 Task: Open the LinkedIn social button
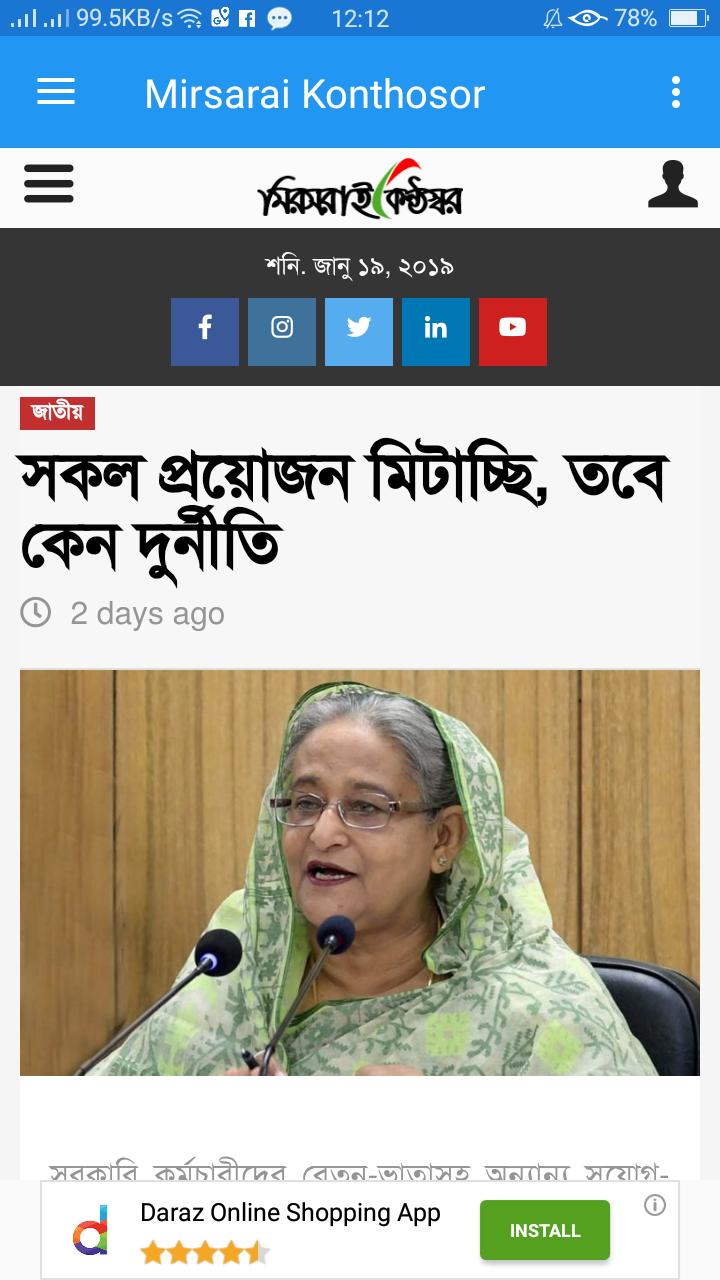tap(436, 332)
